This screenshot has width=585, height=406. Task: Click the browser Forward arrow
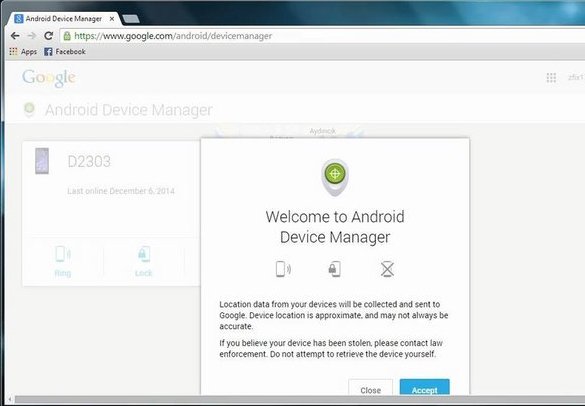32,36
